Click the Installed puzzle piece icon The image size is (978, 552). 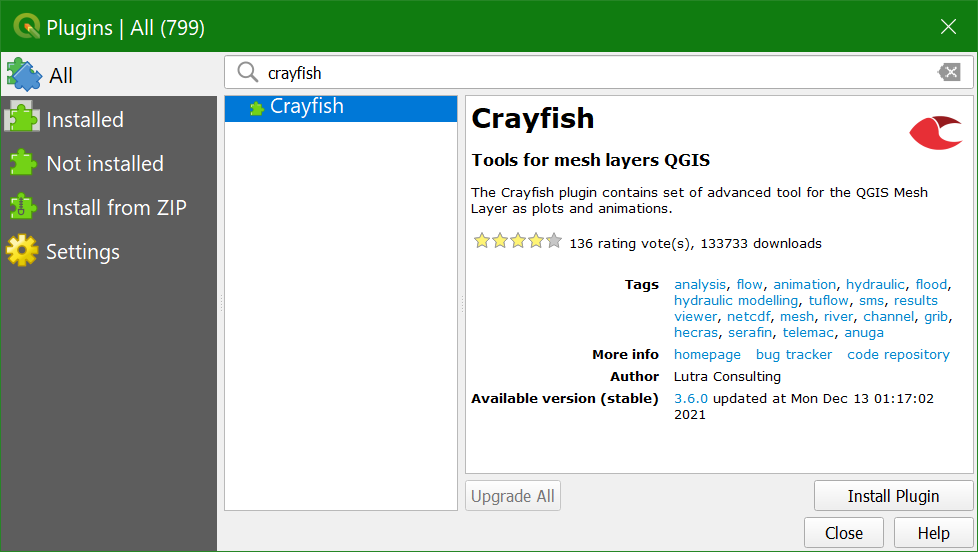click(x=22, y=119)
